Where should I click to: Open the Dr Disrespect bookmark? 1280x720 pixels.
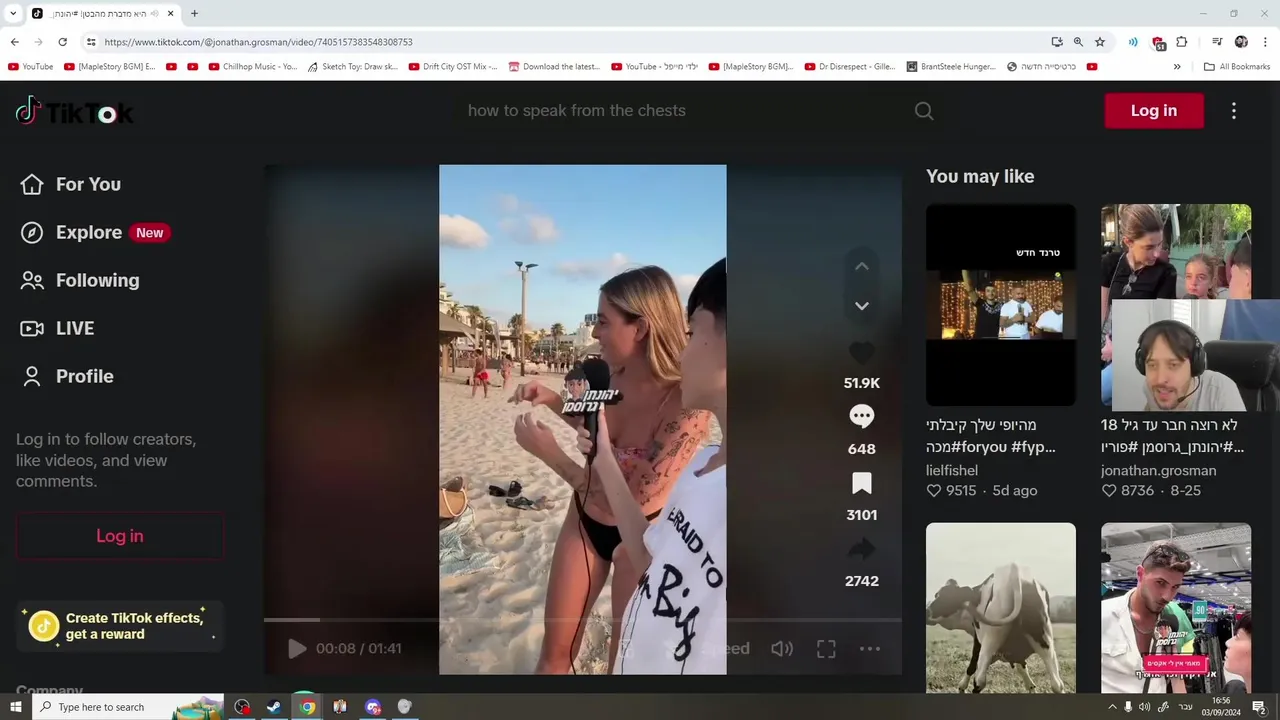(x=850, y=67)
